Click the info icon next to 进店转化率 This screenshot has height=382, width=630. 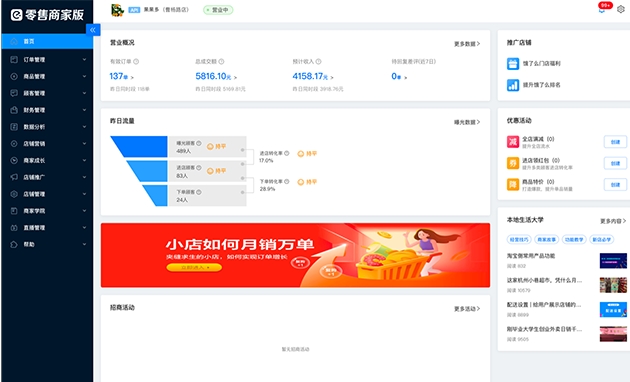pyautogui.click(x=286, y=153)
